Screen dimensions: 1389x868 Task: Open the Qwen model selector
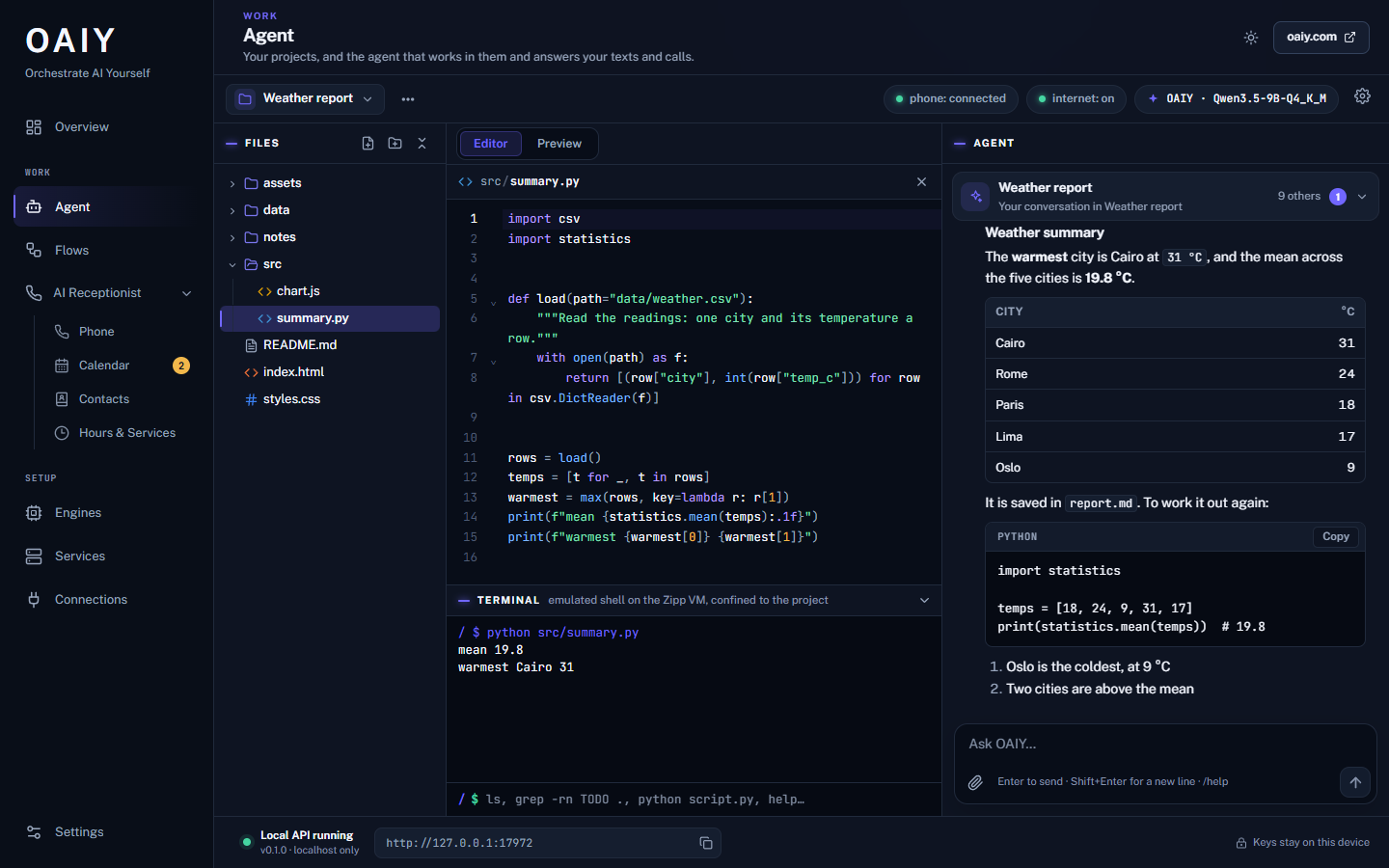[x=1237, y=98]
